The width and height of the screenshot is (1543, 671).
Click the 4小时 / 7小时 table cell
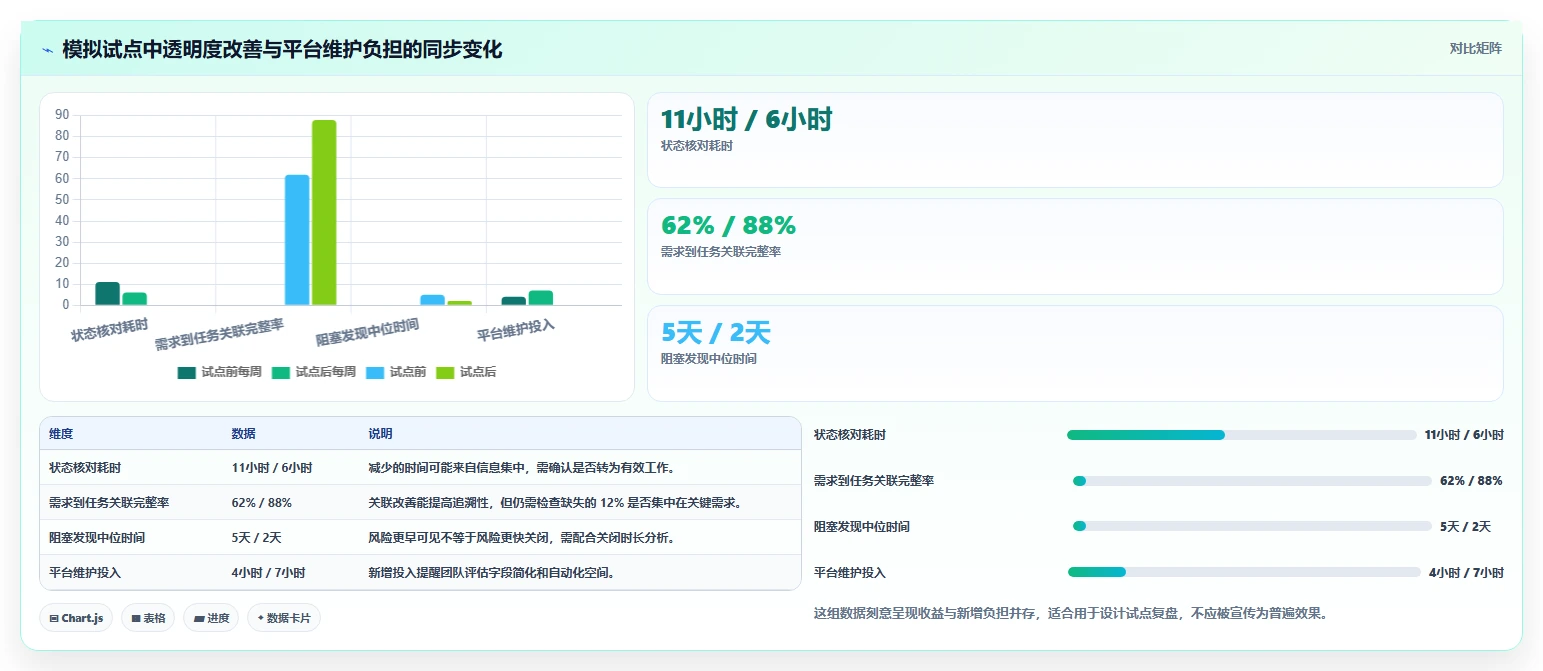click(268, 573)
